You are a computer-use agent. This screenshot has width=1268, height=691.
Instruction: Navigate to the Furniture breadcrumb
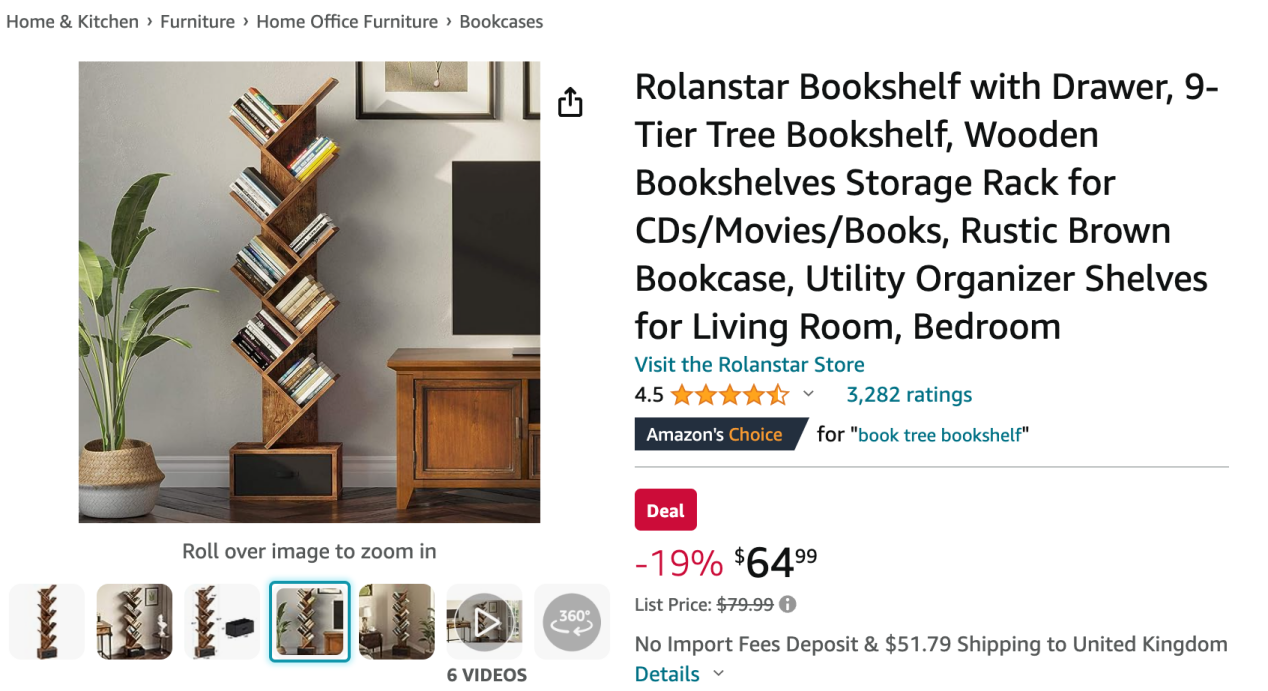click(x=197, y=22)
